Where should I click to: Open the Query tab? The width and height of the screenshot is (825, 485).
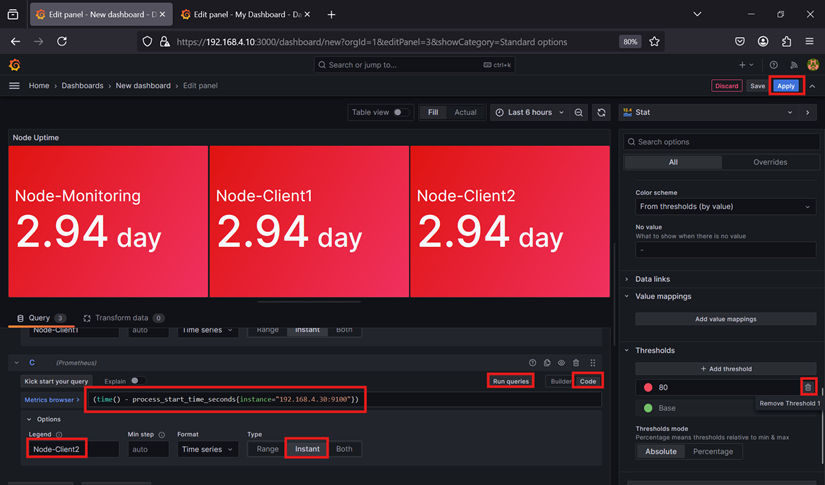pyautogui.click(x=41, y=318)
